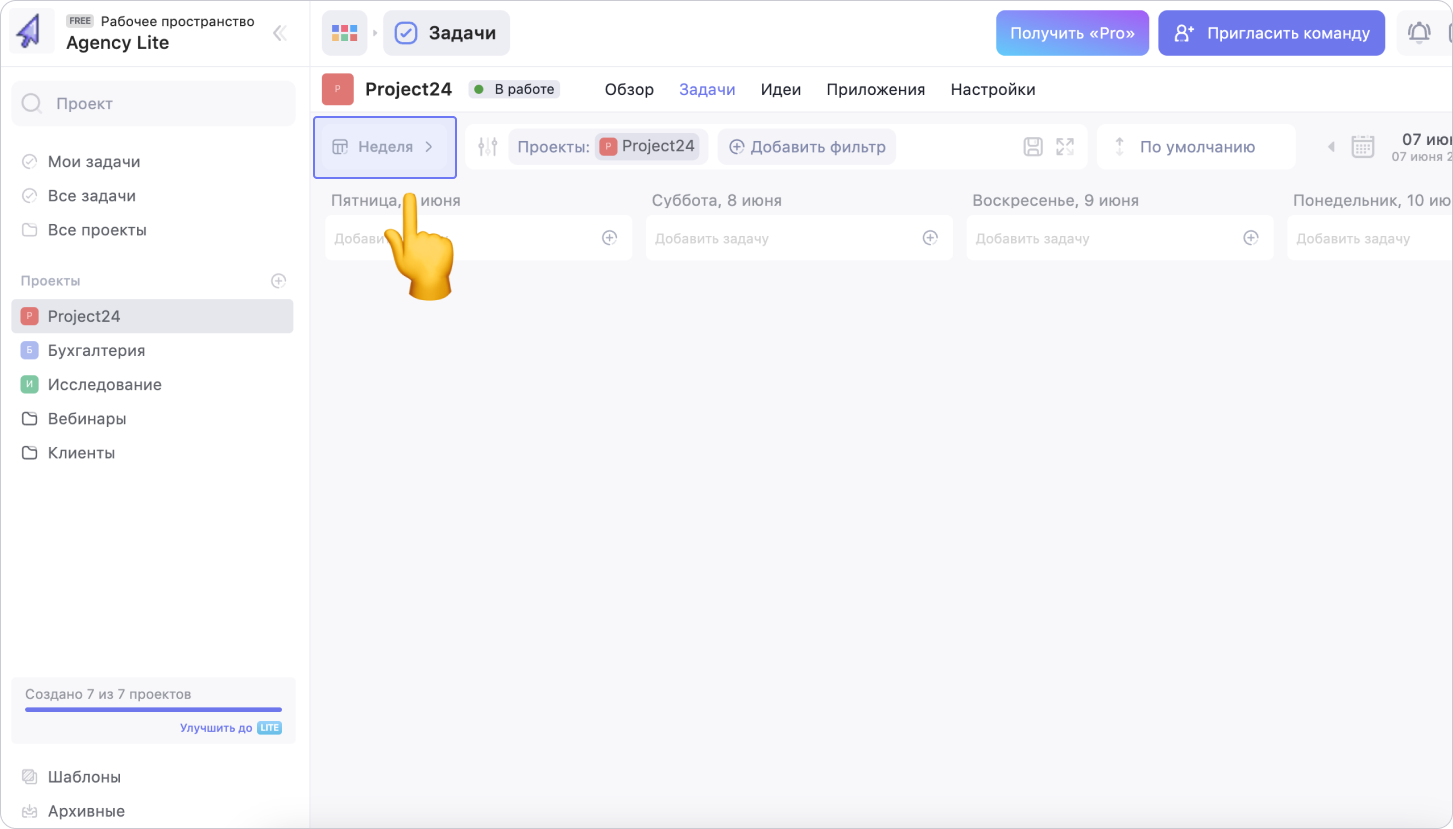Click the notifications bell icon

pos(1418,33)
